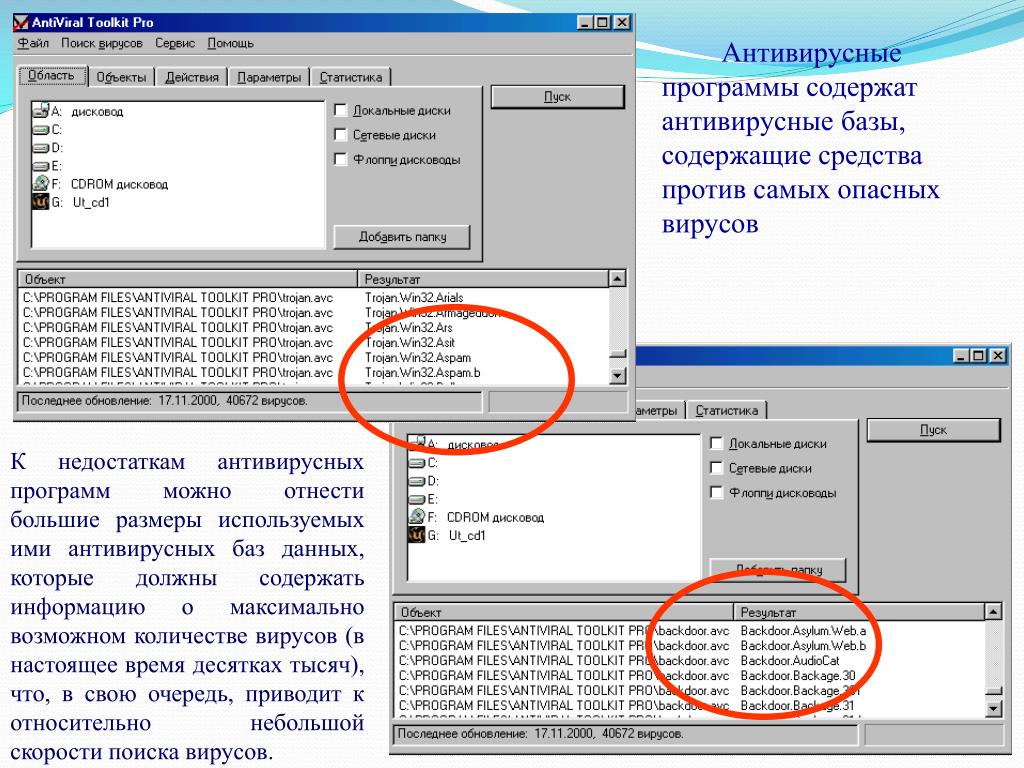The image size is (1024, 768).
Task: Open the Файл menu
Action: 33,43
